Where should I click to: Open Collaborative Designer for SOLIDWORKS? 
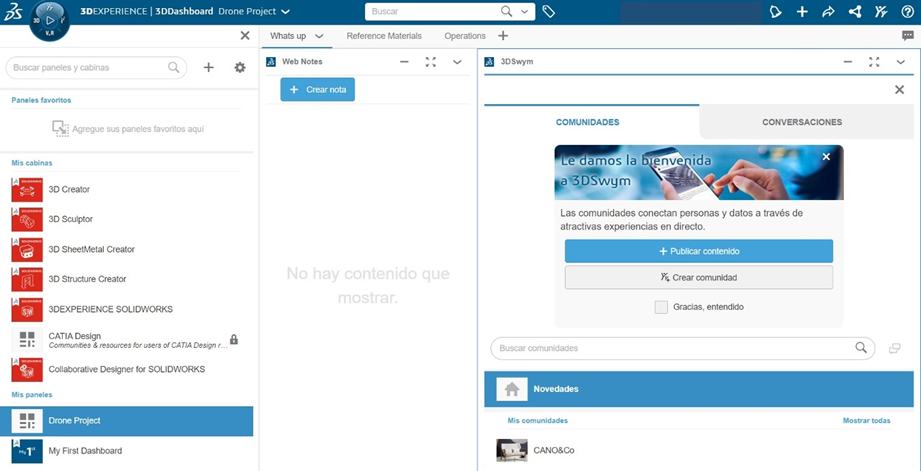pyautogui.click(x=127, y=369)
